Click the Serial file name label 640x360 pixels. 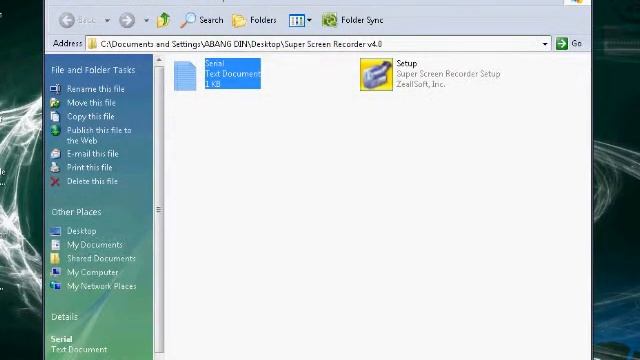(215, 63)
